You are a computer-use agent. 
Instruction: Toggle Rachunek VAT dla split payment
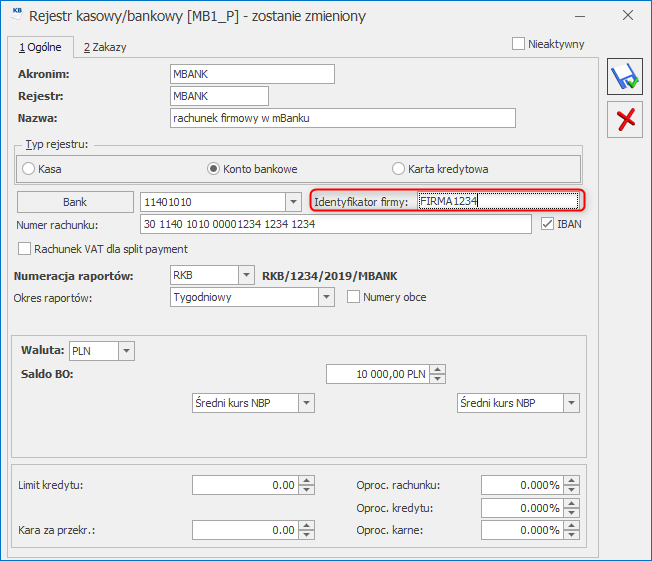click(x=25, y=249)
